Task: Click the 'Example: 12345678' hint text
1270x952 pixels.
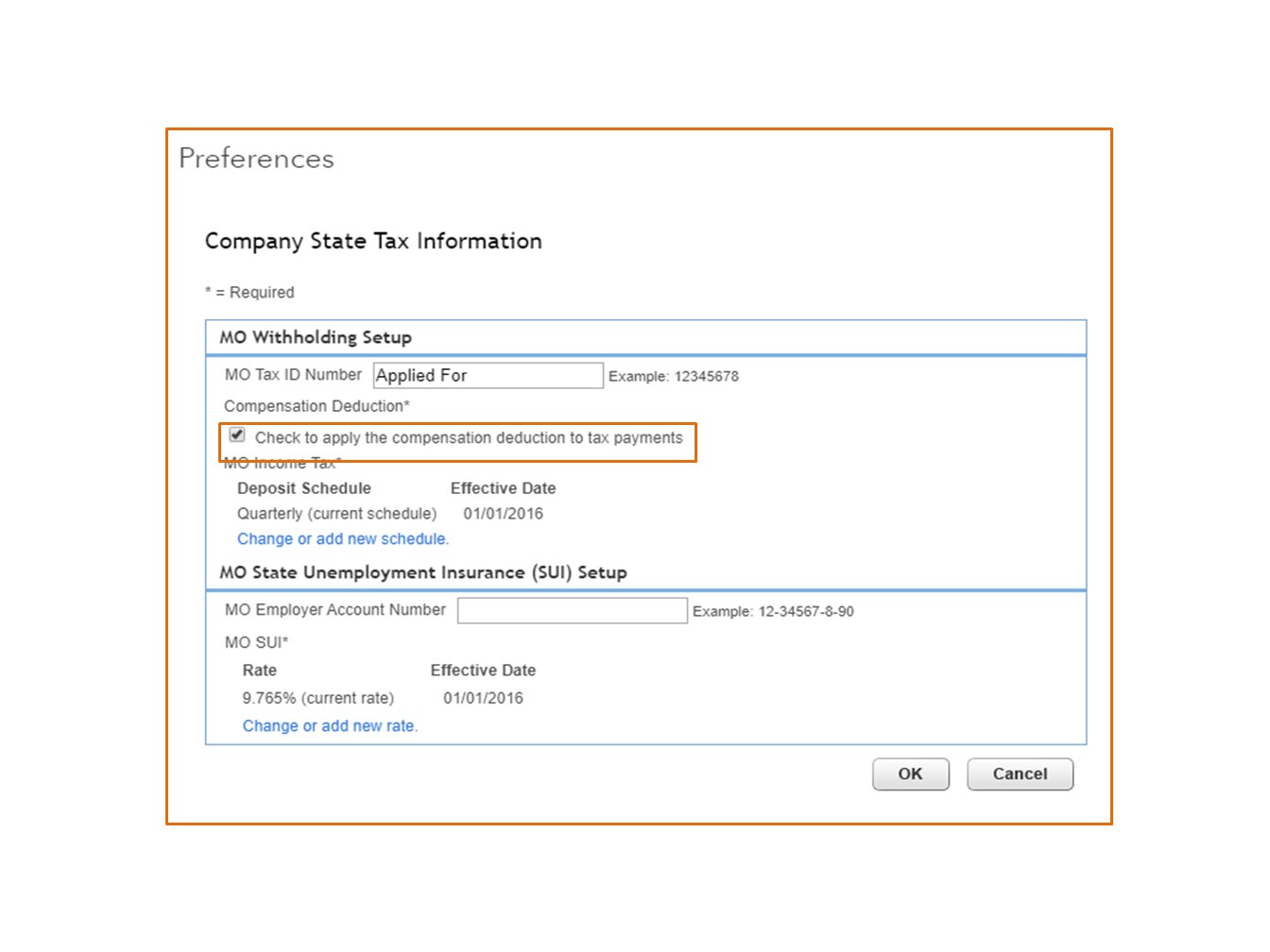Action: click(673, 377)
